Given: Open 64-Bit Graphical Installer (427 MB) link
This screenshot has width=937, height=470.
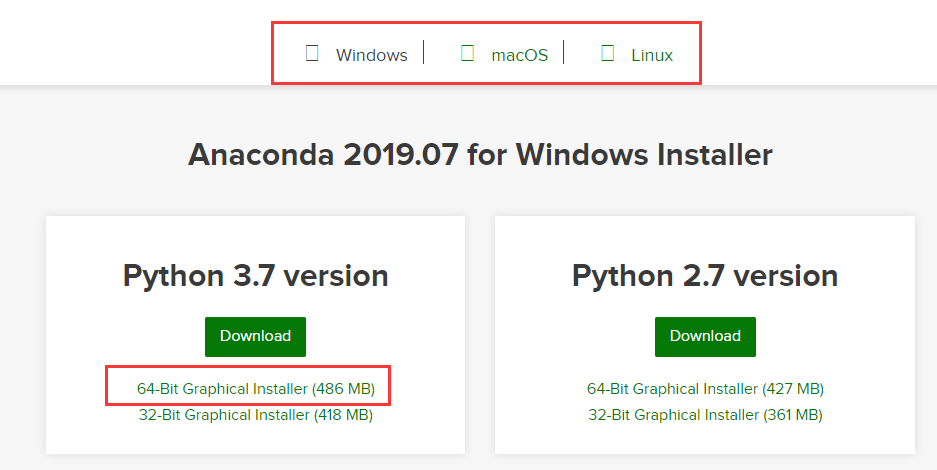Looking at the screenshot, I should [x=705, y=389].
